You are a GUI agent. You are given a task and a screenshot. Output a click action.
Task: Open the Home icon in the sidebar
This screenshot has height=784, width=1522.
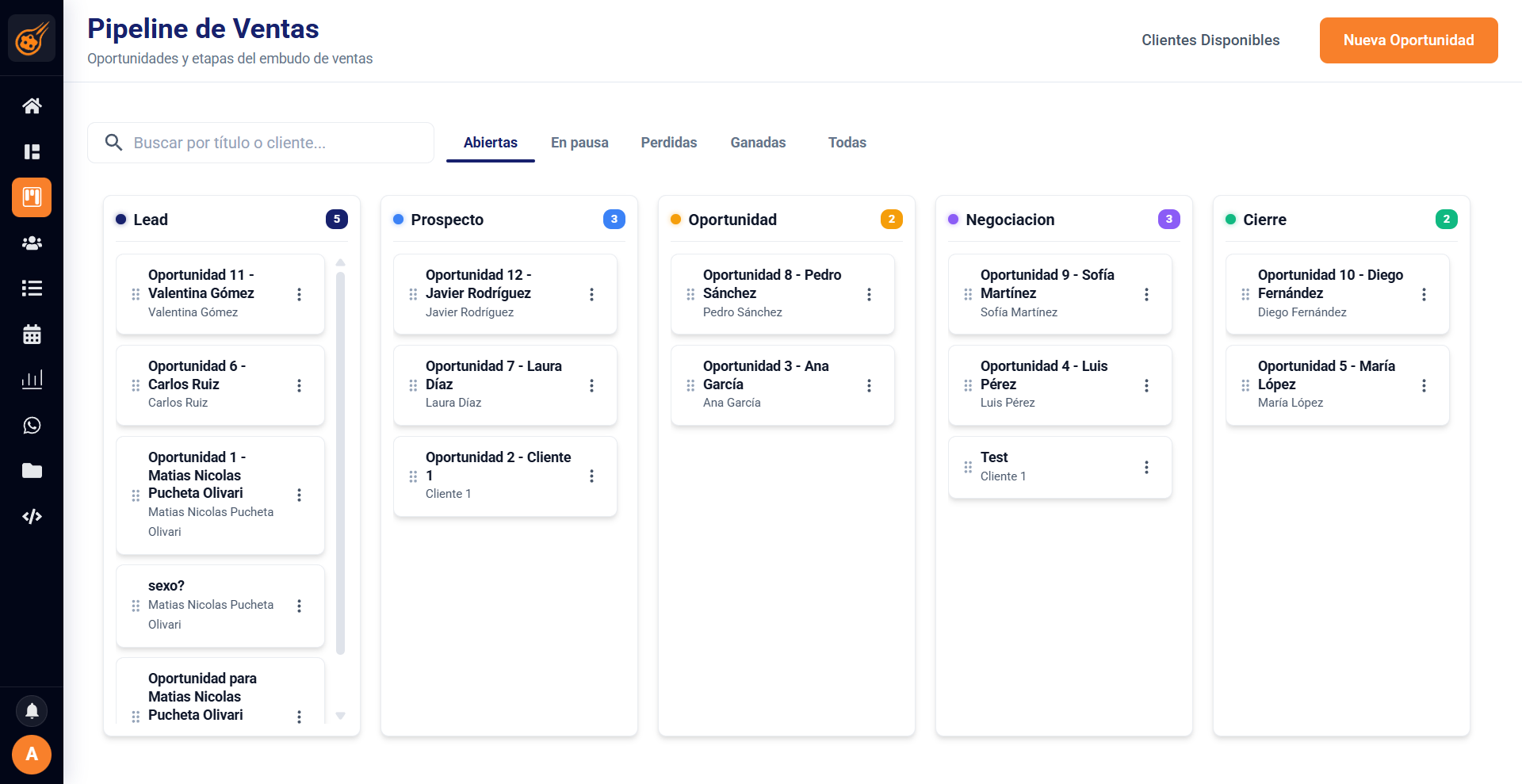[32, 105]
